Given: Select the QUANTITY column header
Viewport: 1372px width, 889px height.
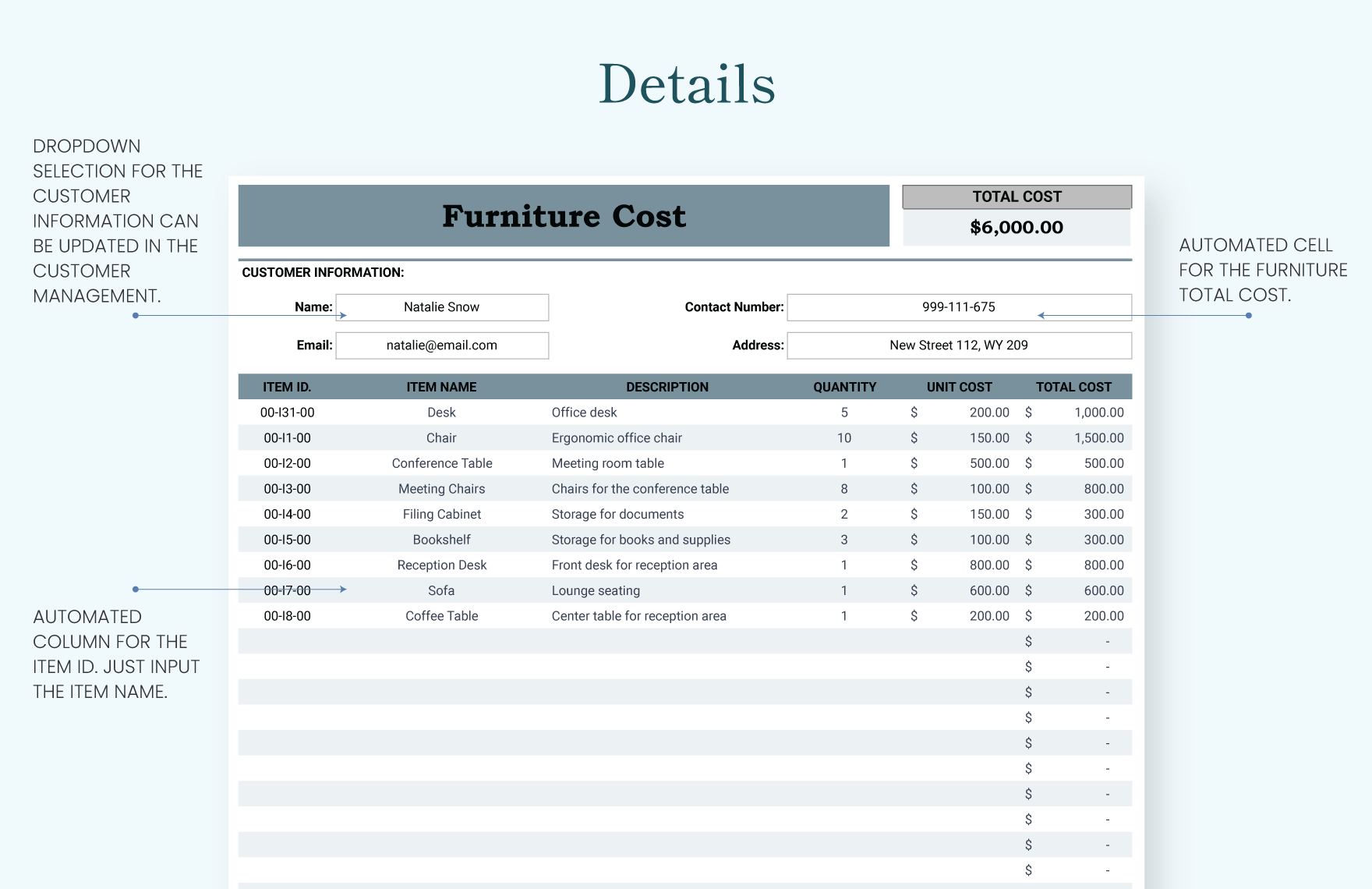Looking at the screenshot, I should (x=844, y=386).
